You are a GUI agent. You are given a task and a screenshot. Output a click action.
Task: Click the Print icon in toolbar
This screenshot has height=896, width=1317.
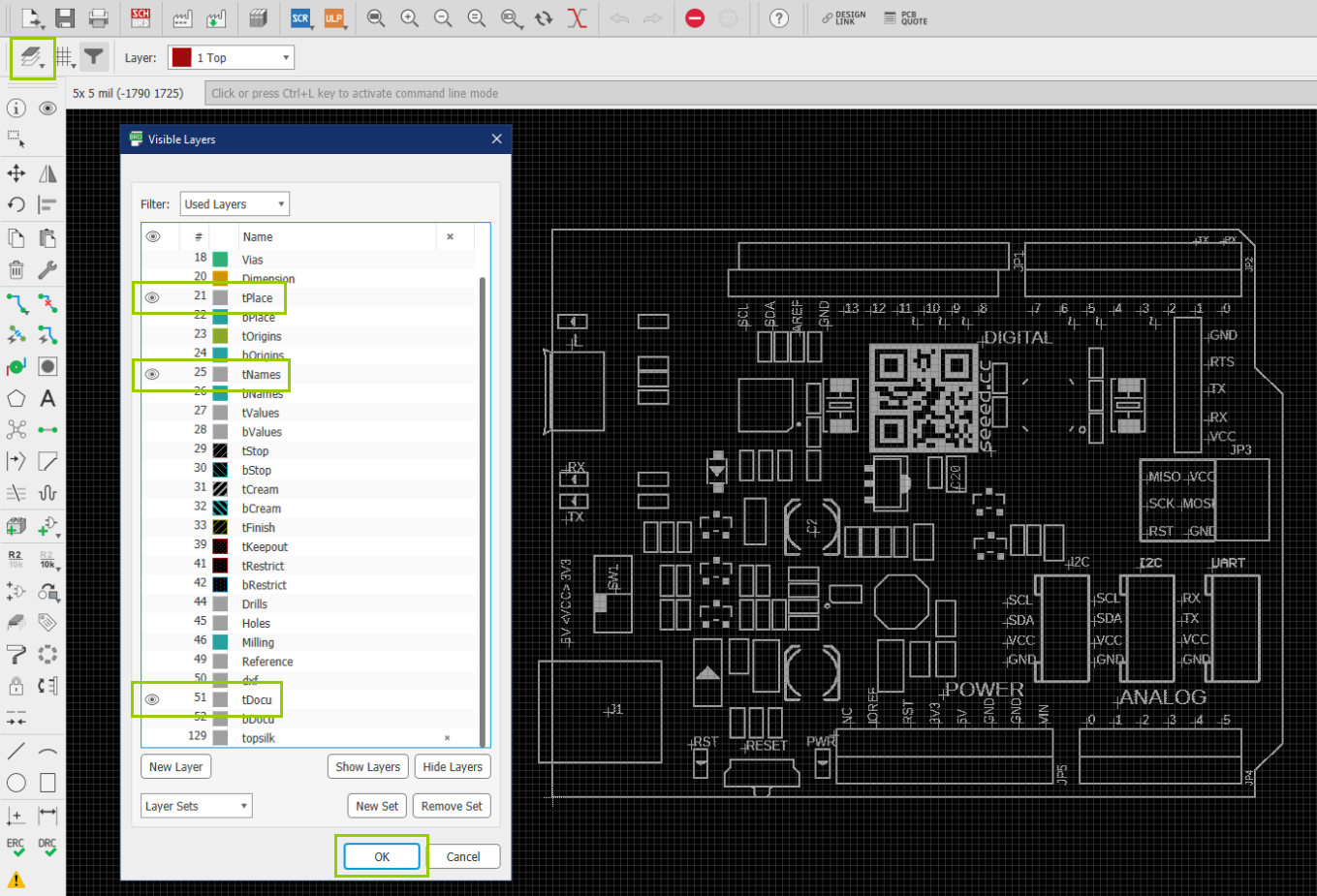[98, 17]
